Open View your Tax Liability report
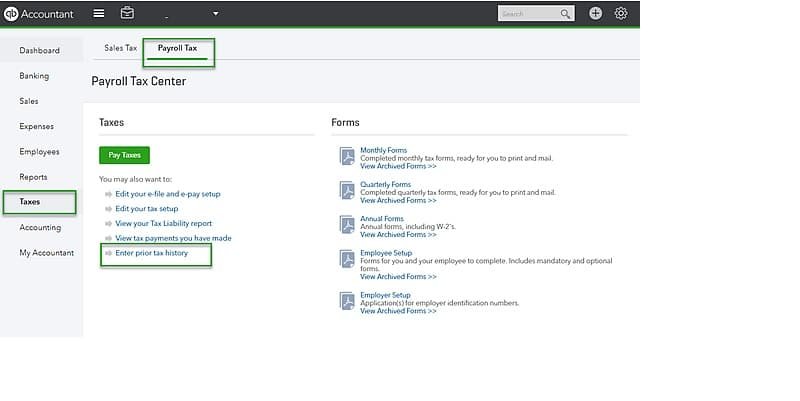The height and width of the screenshot is (401, 800). (x=163, y=223)
